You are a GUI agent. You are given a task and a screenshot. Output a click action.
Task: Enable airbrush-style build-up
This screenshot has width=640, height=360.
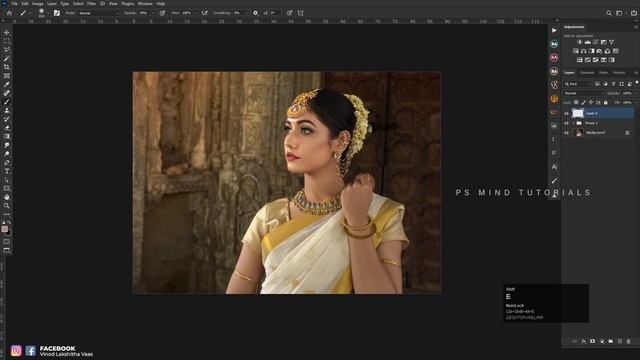click(x=204, y=13)
